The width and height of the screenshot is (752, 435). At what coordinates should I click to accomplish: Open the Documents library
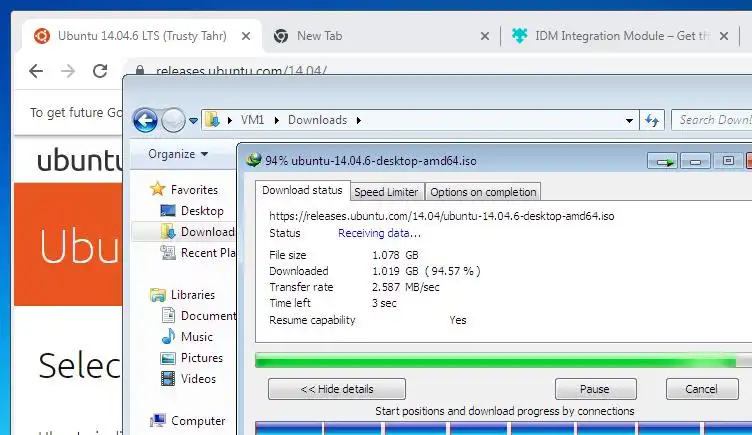[x=199, y=316]
